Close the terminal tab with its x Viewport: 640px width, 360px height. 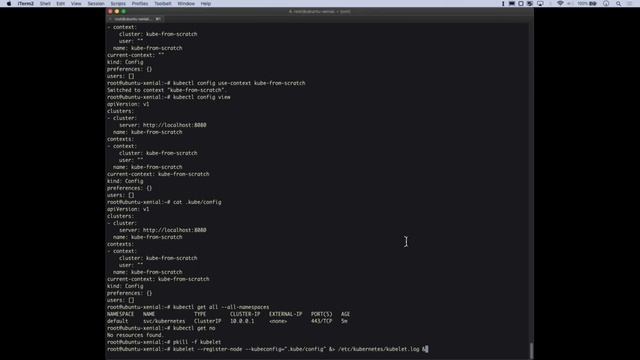110,19
